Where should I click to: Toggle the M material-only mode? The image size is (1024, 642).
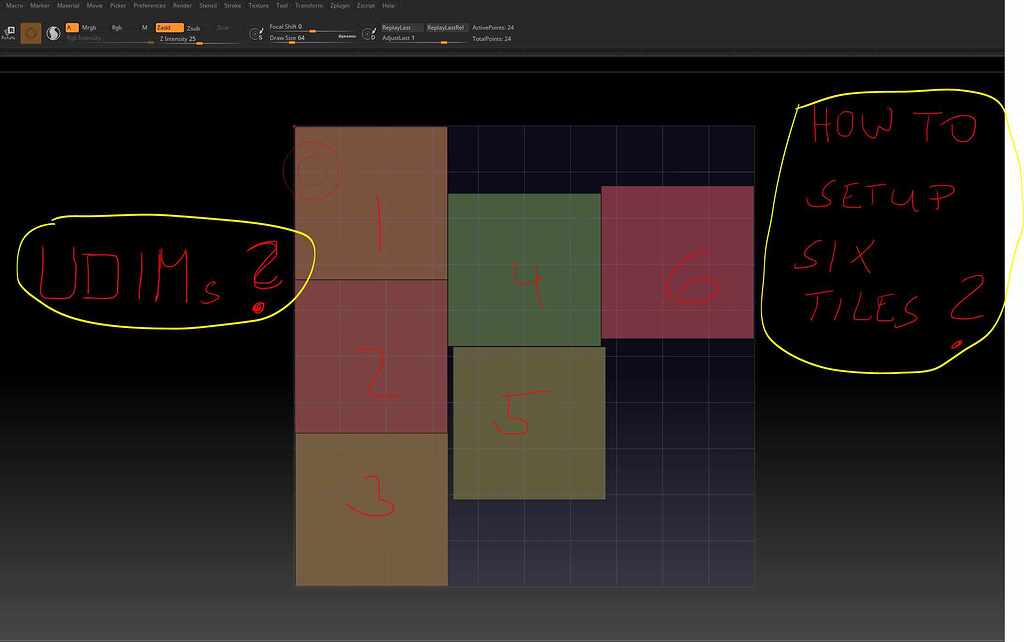tap(143, 26)
